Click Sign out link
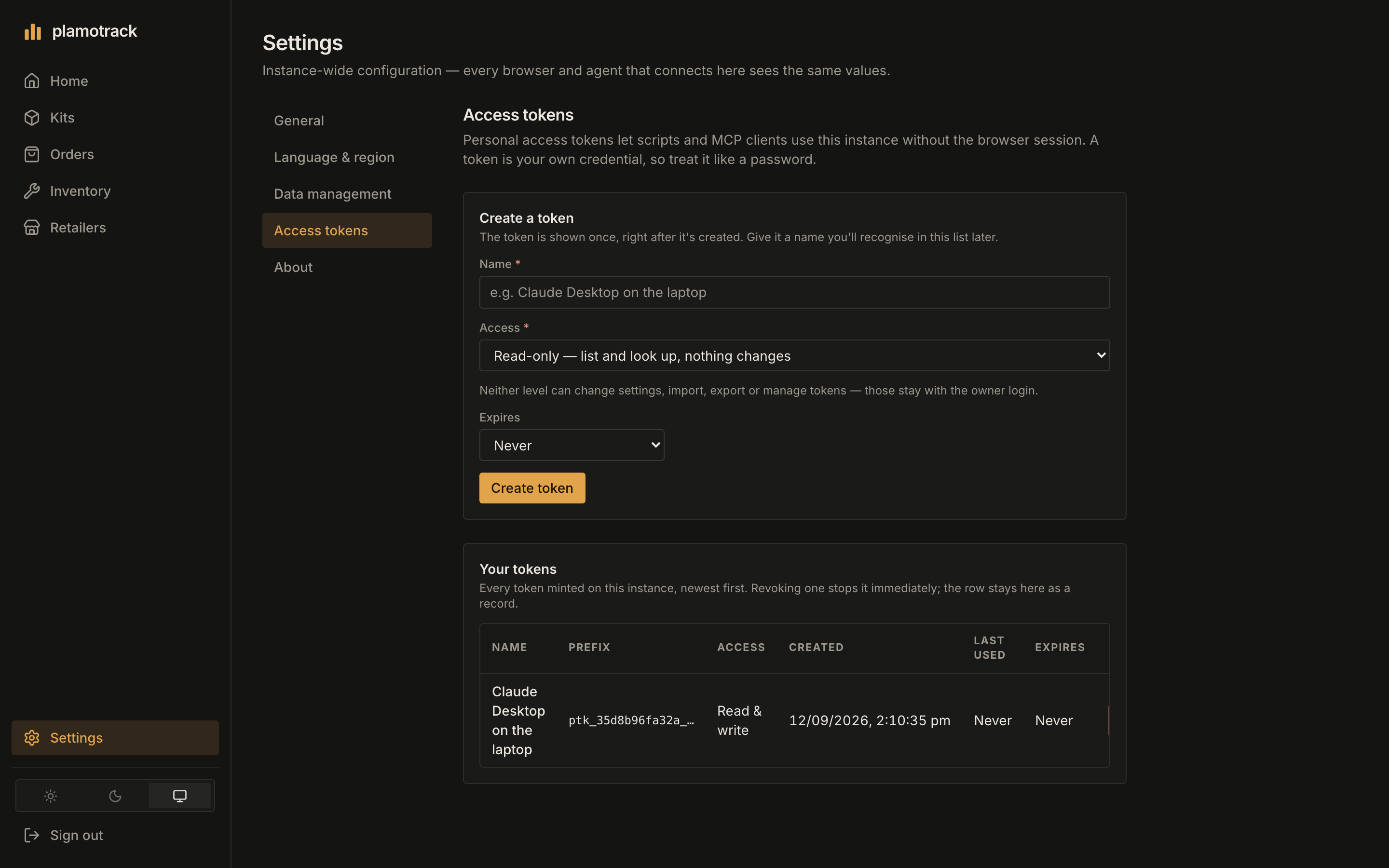Viewport: 1389px width, 868px height. (x=115, y=835)
